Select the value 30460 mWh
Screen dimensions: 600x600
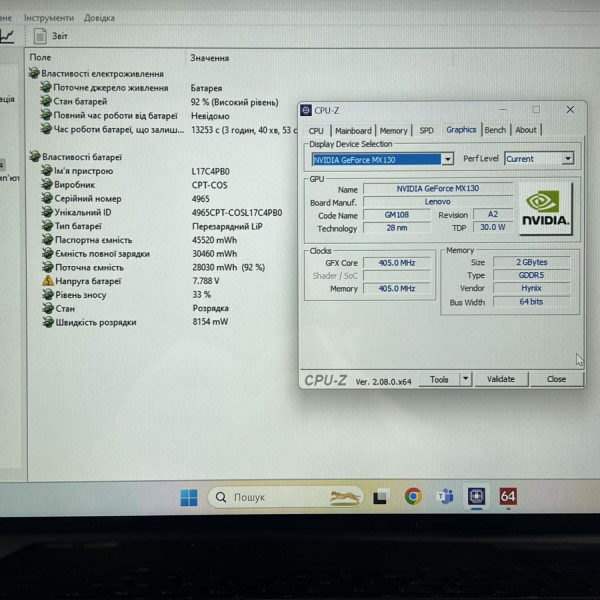click(214, 254)
